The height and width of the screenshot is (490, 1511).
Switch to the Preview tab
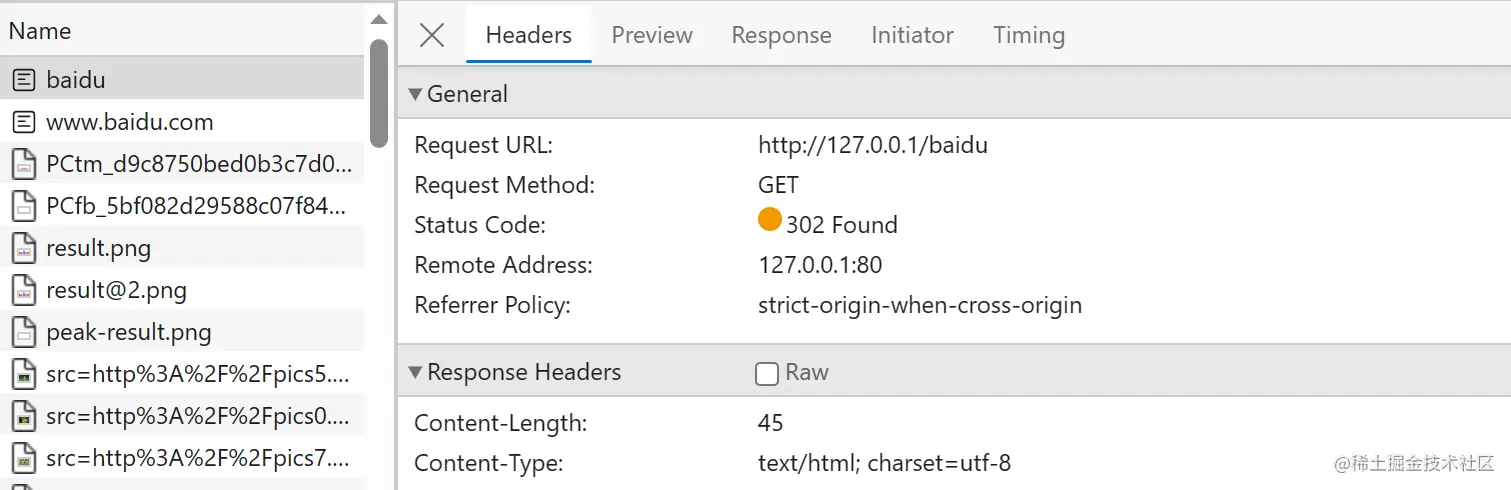(x=652, y=35)
